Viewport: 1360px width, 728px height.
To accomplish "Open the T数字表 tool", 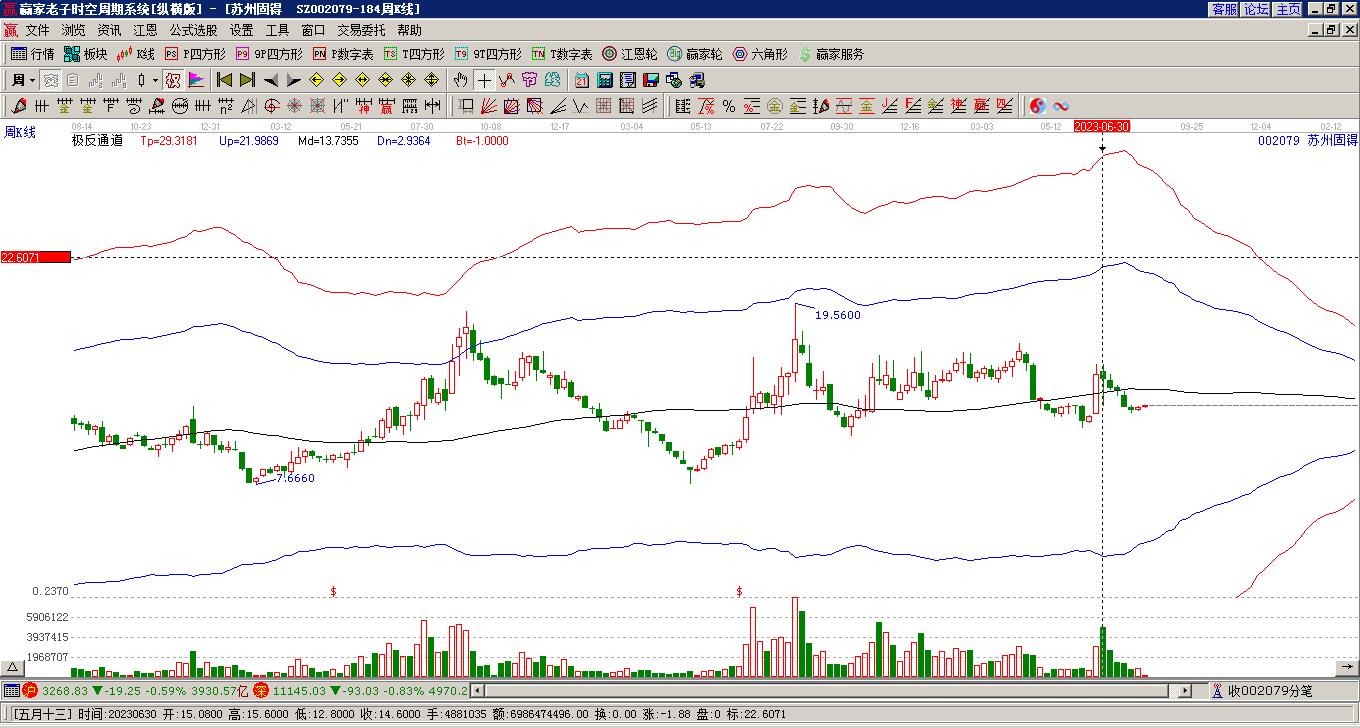I will point(561,54).
